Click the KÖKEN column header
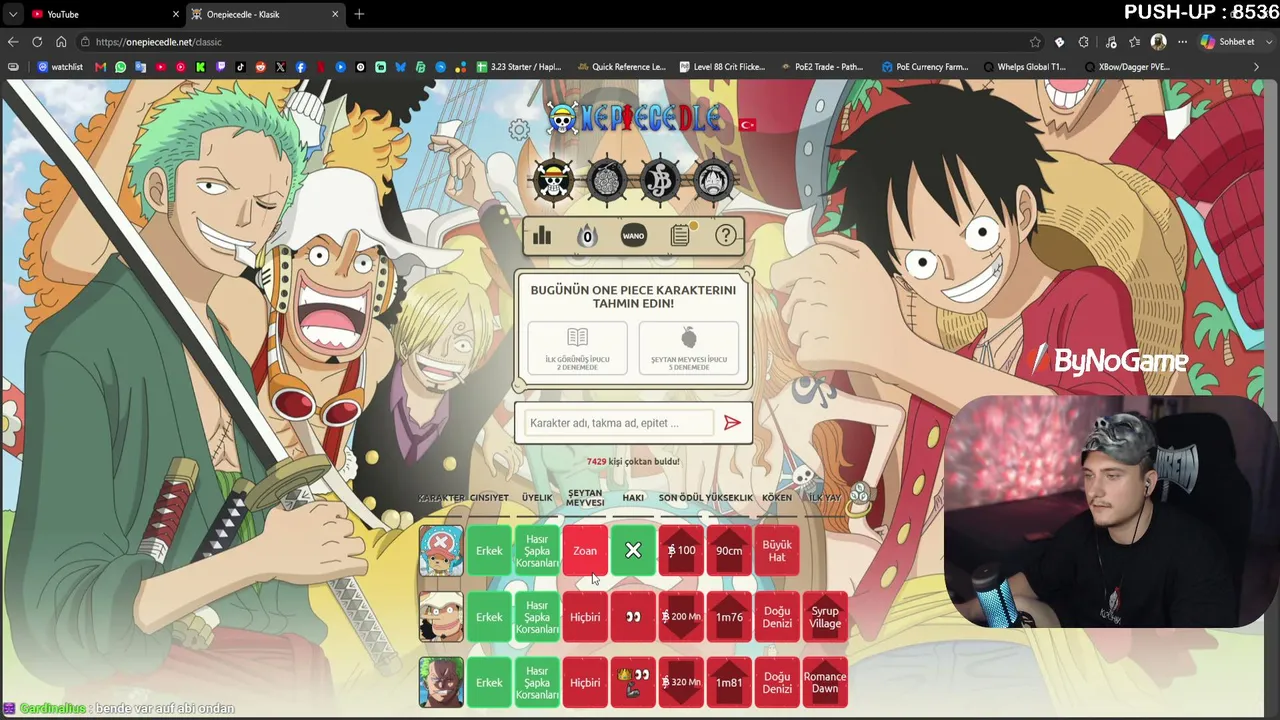 [777, 498]
